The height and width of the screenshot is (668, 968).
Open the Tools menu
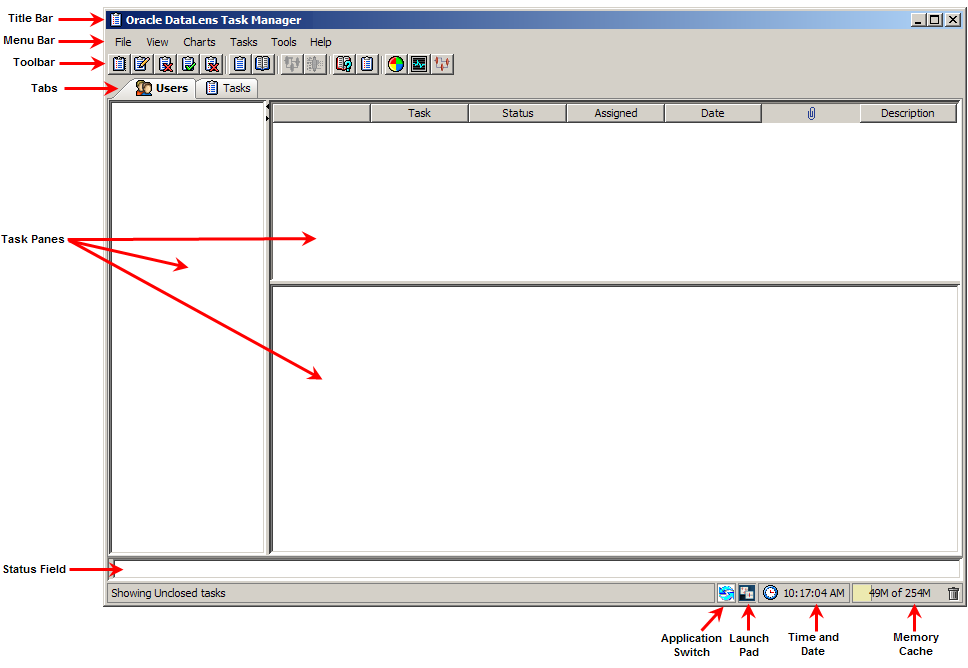click(x=283, y=42)
